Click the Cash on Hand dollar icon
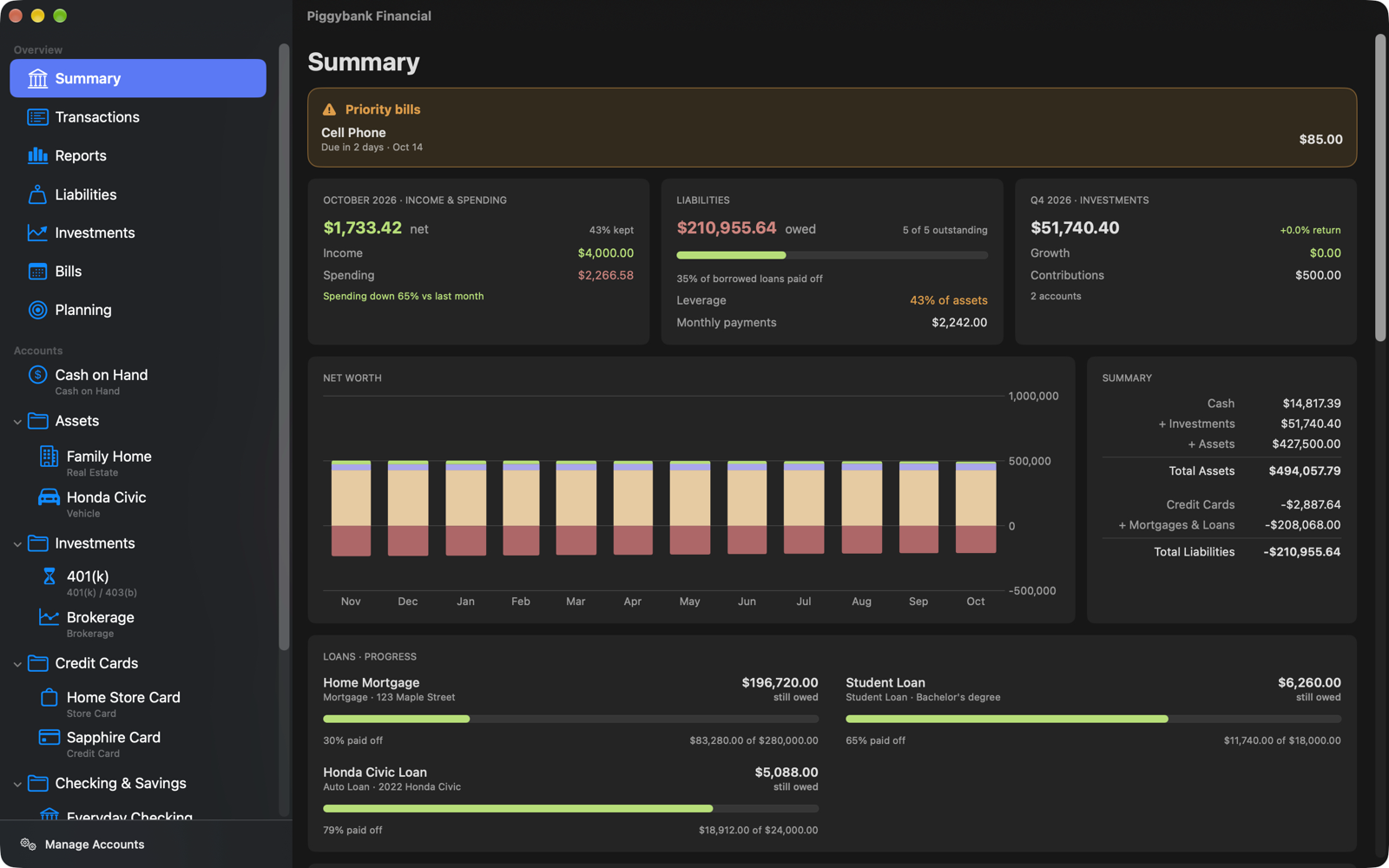 tap(37, 375)
